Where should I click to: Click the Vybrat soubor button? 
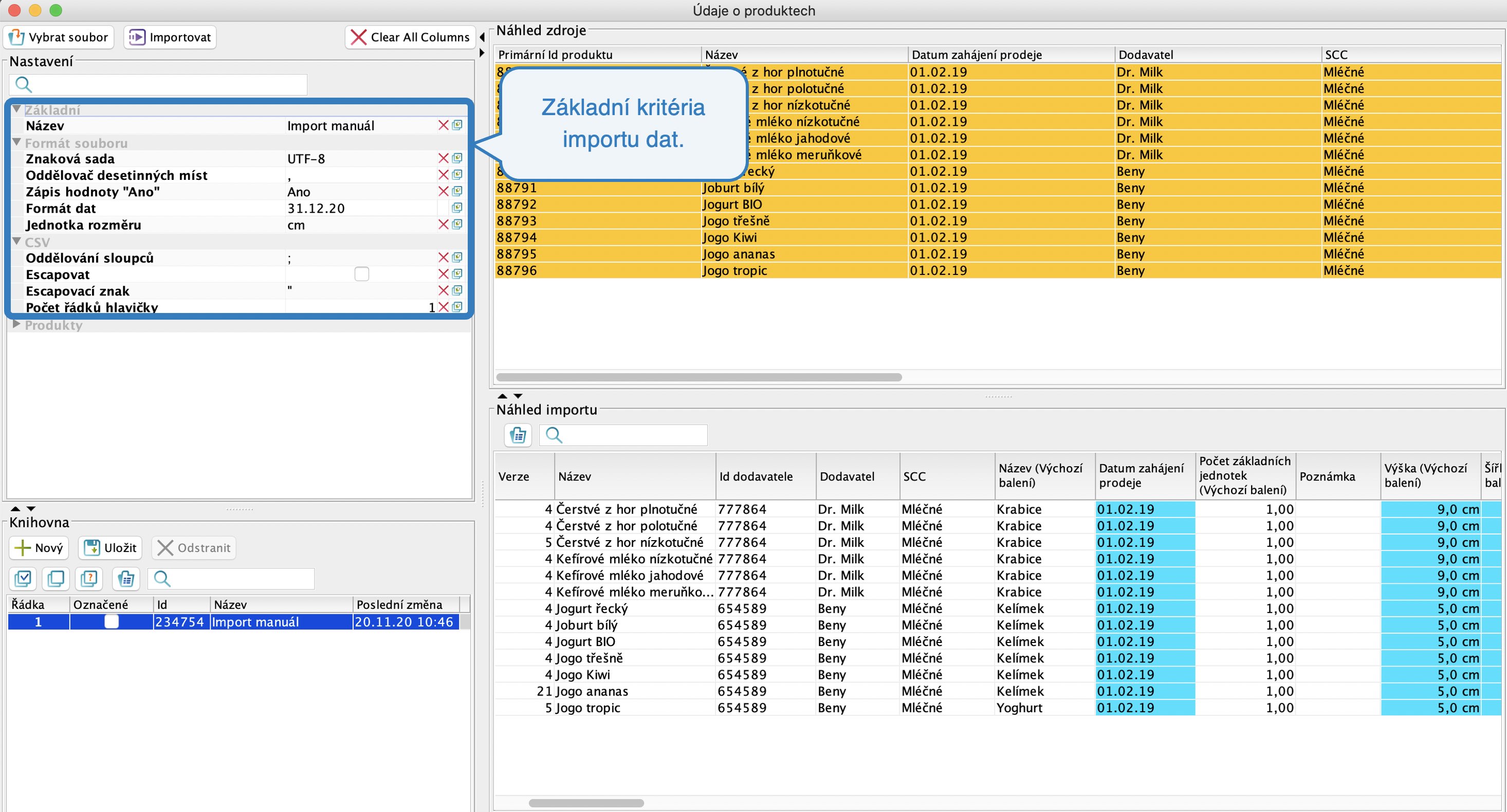pos(59,38)
